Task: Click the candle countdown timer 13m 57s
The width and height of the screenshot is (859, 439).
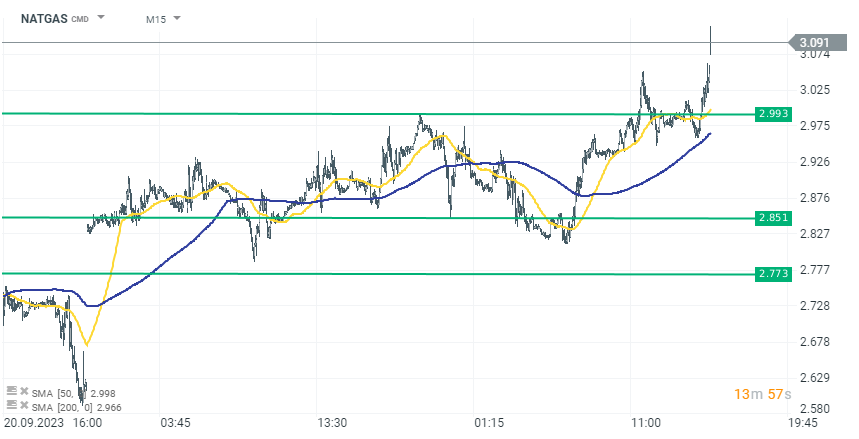Action: [x=763, y=394]
